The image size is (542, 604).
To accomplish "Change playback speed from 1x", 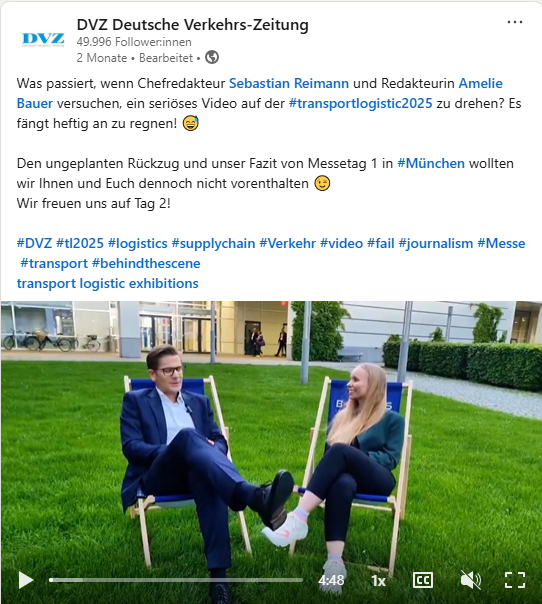I will pyautogui.click(x=378, y=581).
